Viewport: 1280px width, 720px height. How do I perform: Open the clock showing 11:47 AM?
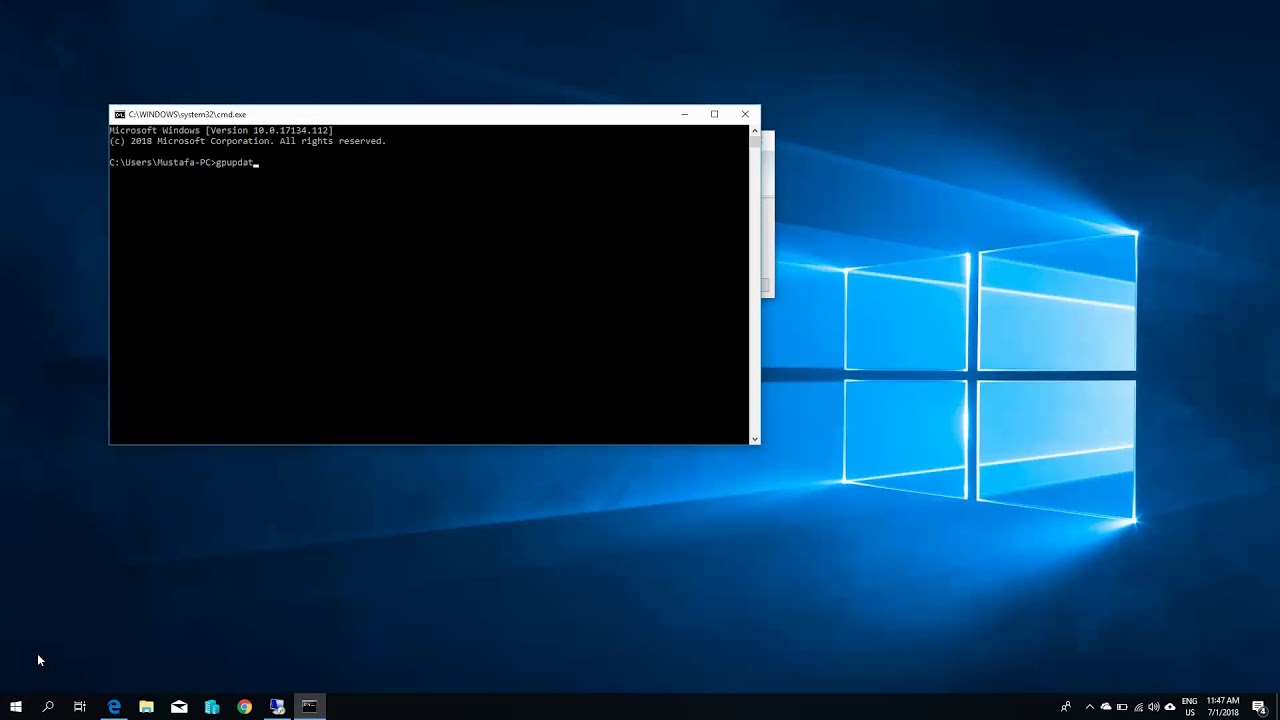[x=1223, y=707]
